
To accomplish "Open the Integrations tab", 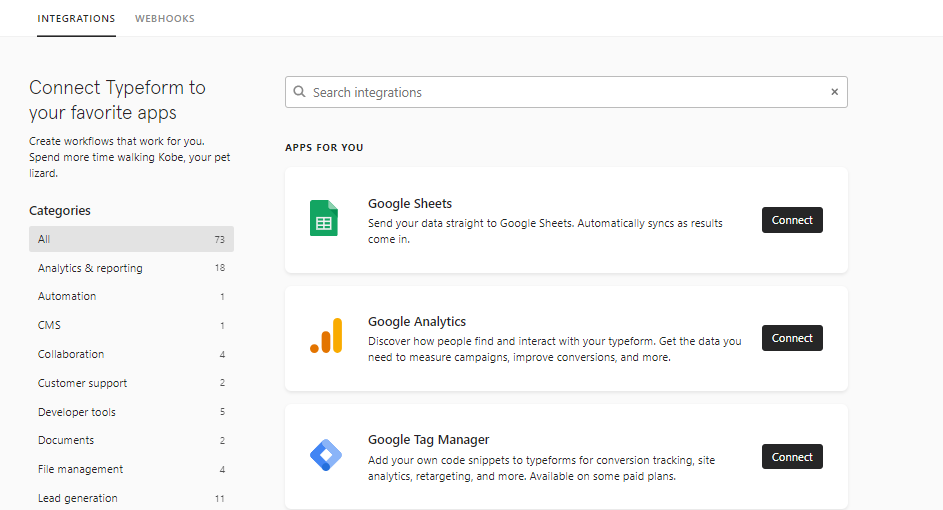I will click(76, 19).
